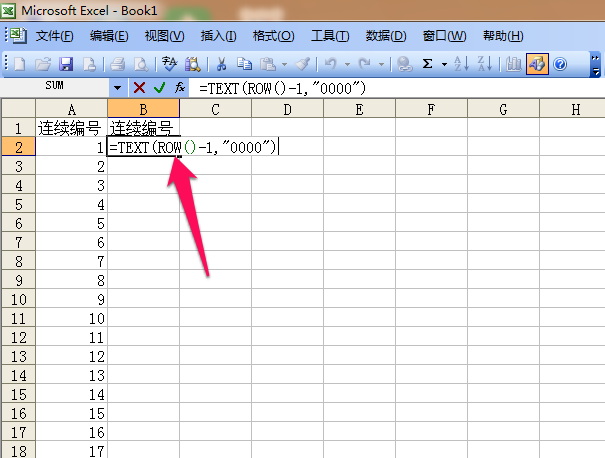Screen dimensions: 605x458
Task: Open the 格式(O) menu
Action: (274, 36)
